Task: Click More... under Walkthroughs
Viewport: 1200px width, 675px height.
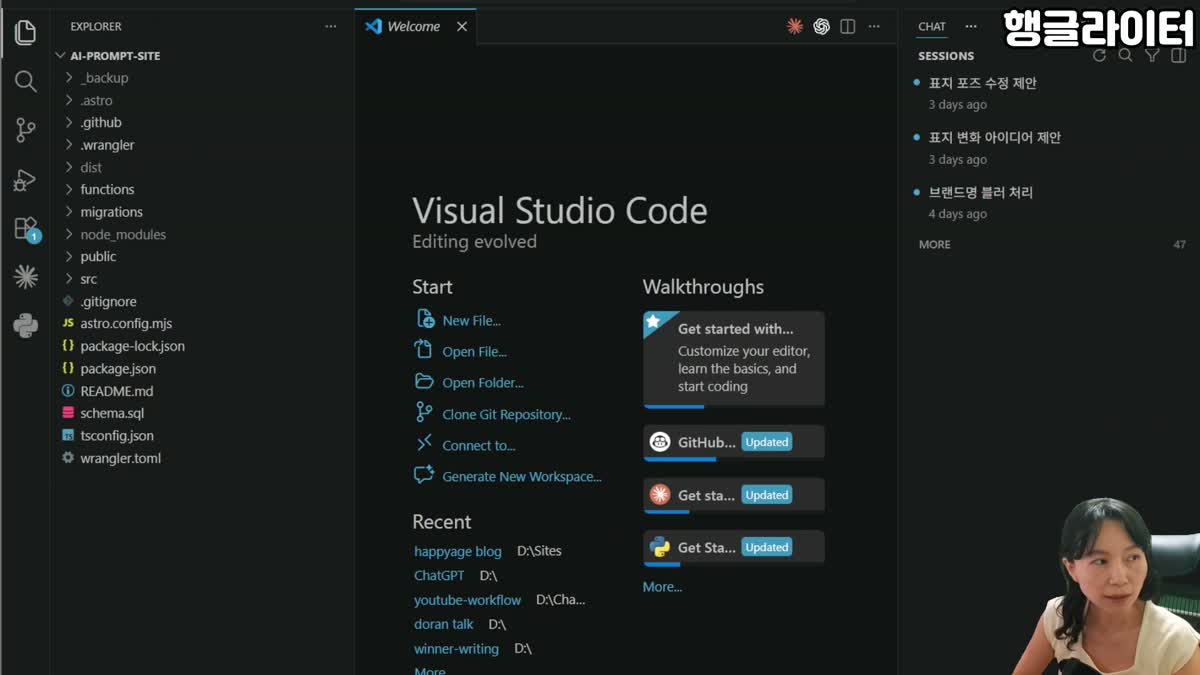Action: [662, 587]
